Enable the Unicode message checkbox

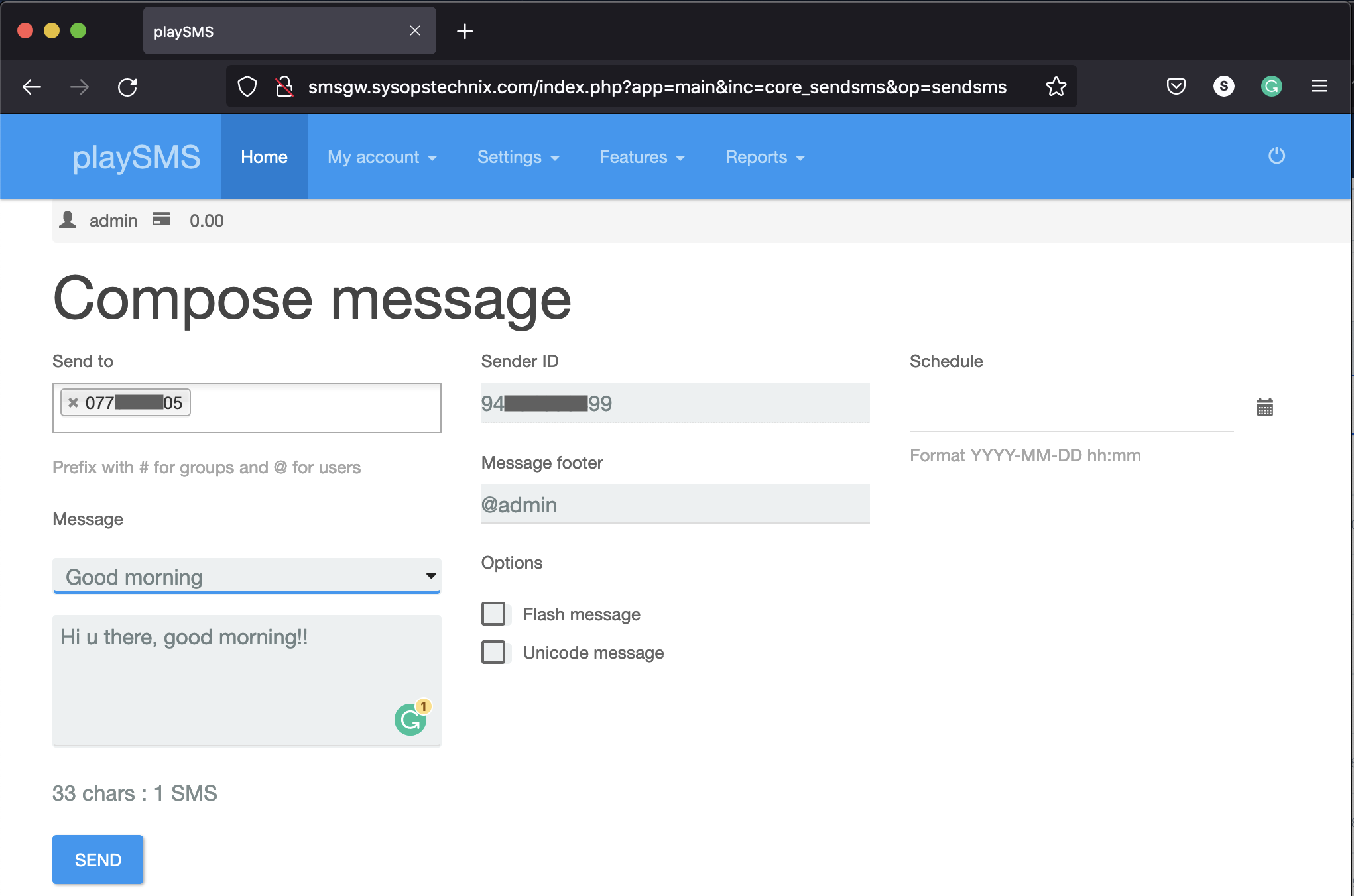[x=493, y=653]
